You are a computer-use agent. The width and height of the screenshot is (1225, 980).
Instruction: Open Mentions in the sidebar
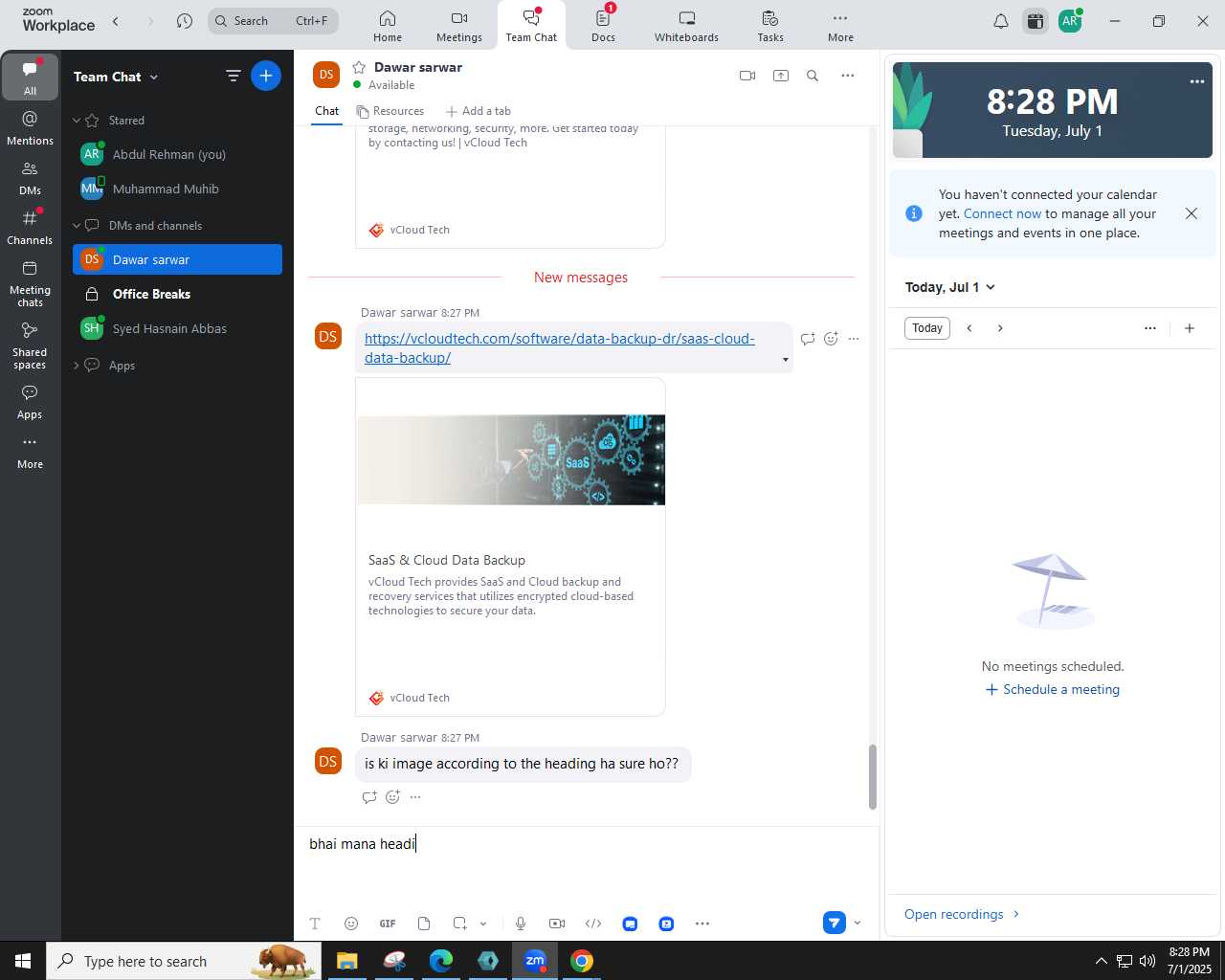click(30, 128)
